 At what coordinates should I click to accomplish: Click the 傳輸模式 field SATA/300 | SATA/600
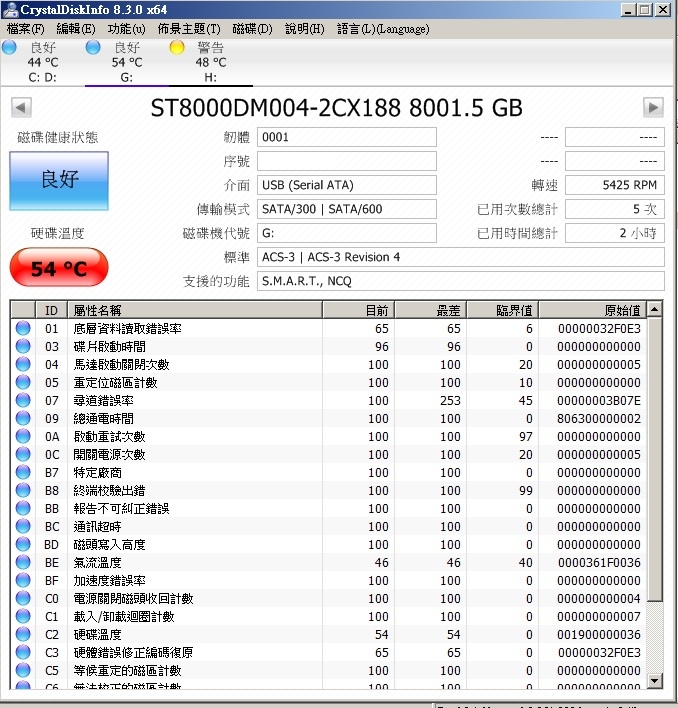[347, 209]
